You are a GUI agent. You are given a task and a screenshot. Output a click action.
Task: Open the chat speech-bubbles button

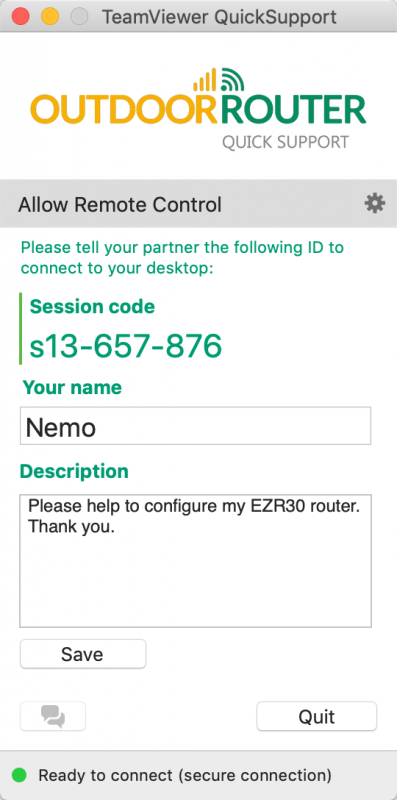click(53, 716)
